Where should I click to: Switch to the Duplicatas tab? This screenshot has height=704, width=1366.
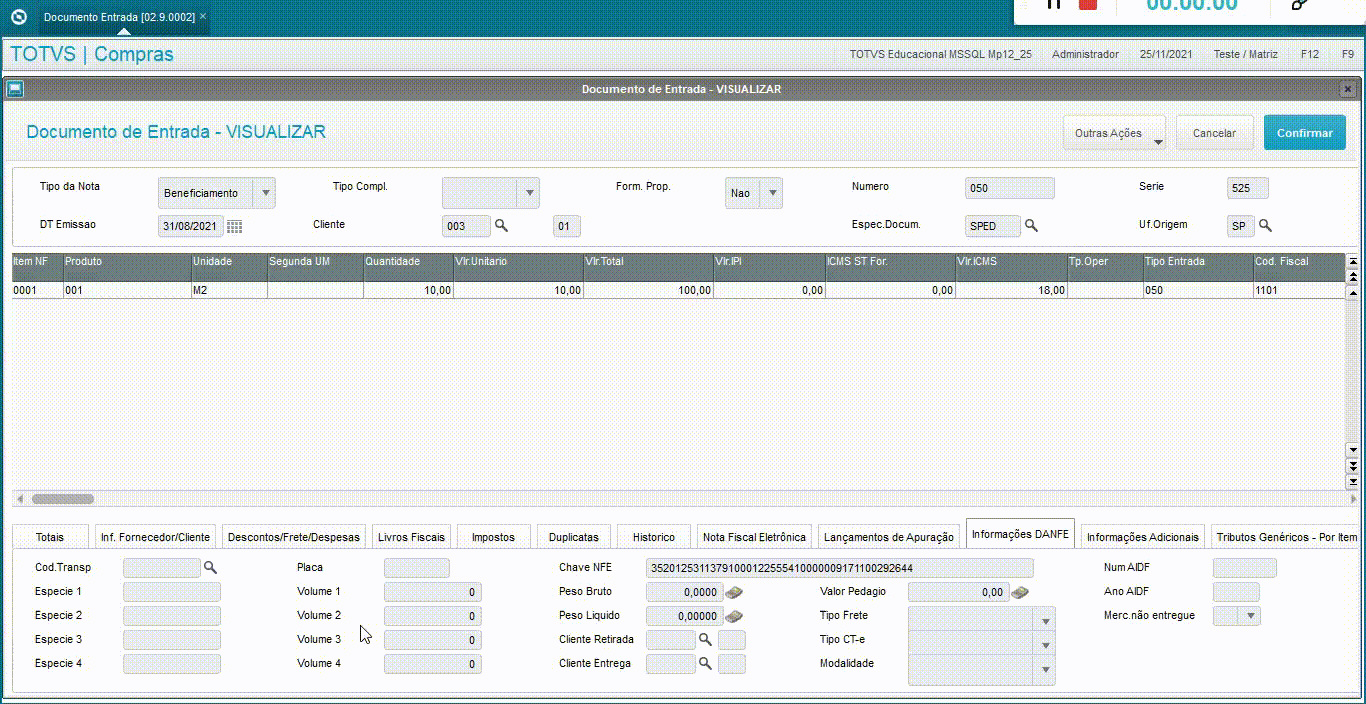pos(574,537)
